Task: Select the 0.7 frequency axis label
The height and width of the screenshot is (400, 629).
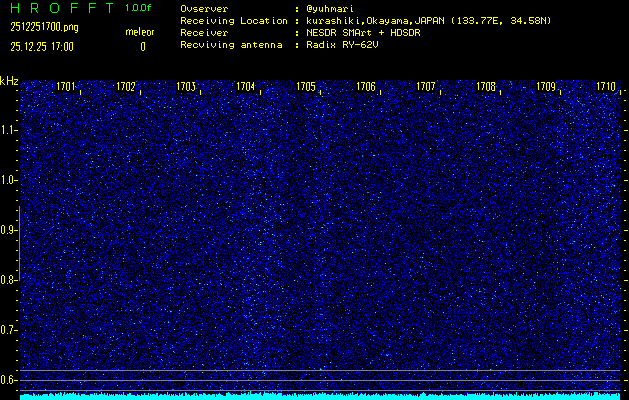Action: tap(9, 330)
